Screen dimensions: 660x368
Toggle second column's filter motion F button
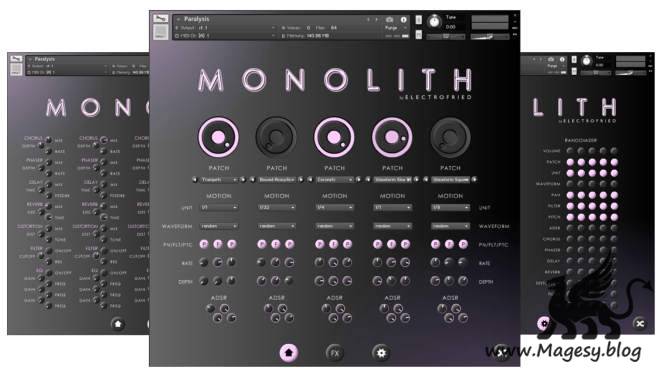276,244
